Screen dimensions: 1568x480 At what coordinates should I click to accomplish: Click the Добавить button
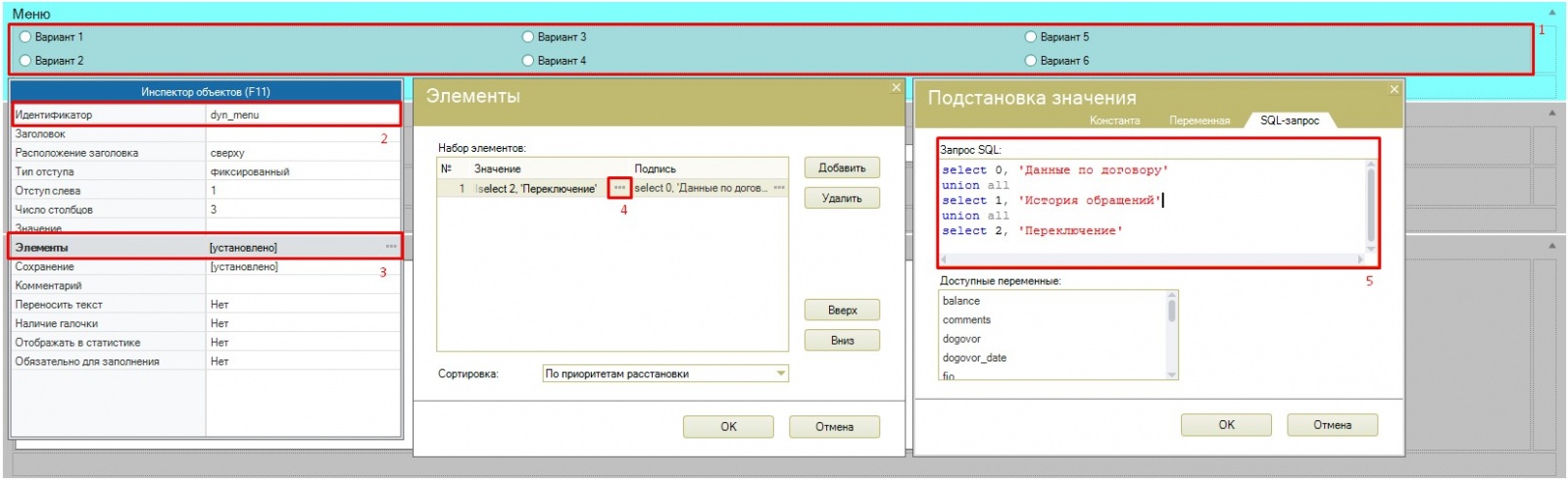[841, 168]
